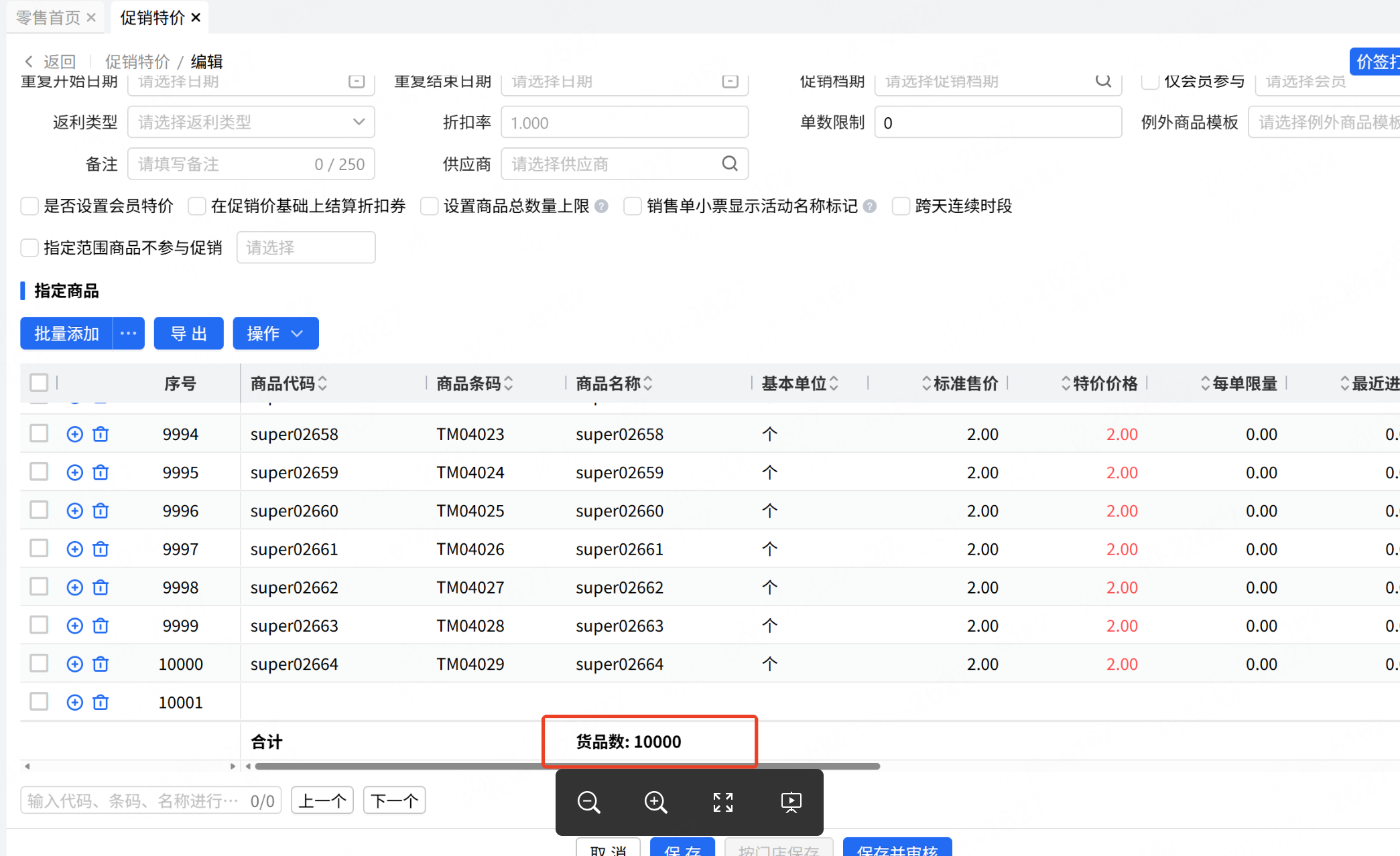Click help icon beside 设置商品总数量上限
Viewport: 1400px width, 856px height.
point(601,206)
